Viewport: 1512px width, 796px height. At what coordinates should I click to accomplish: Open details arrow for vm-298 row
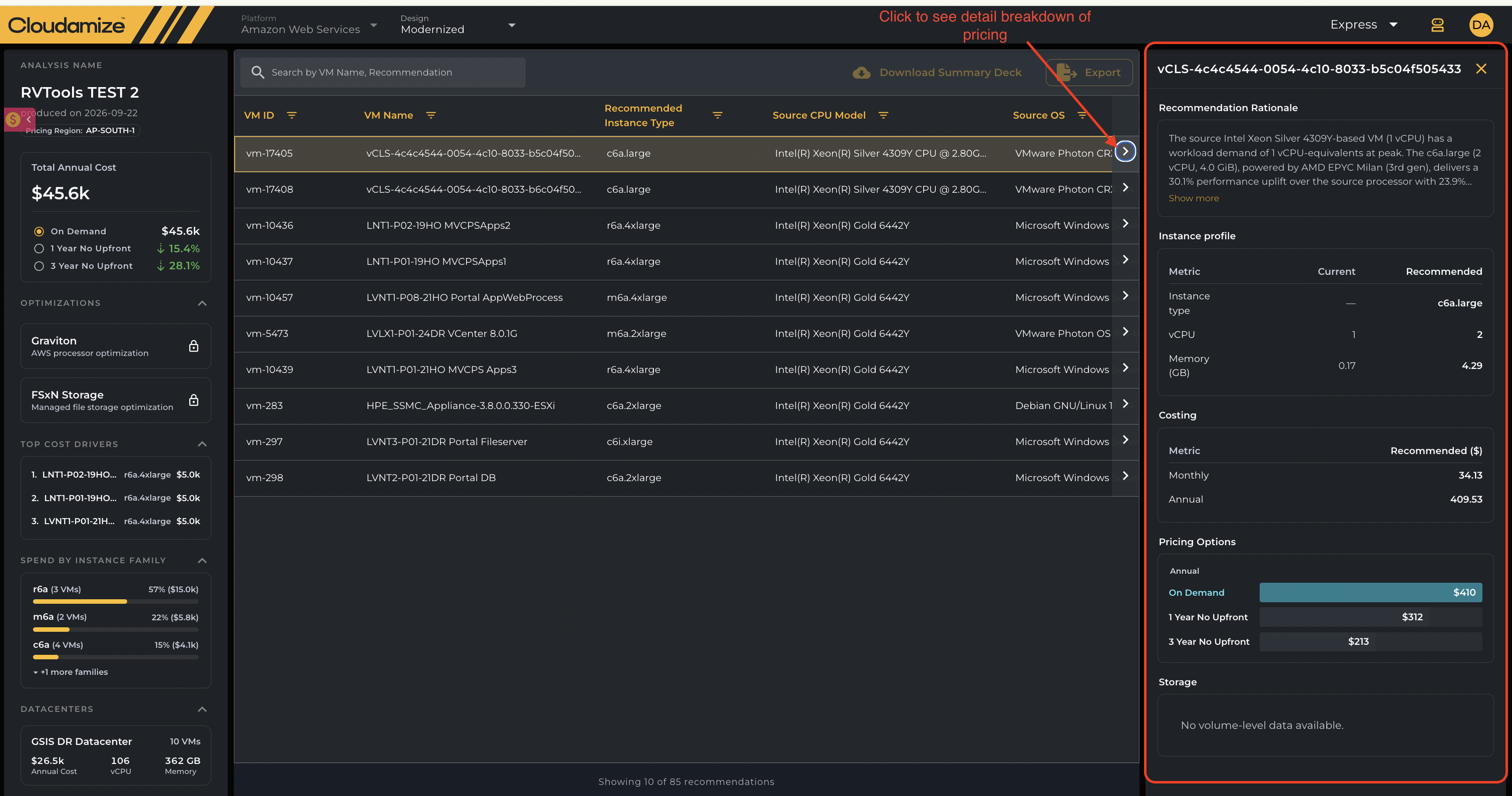pos(1125,476)
